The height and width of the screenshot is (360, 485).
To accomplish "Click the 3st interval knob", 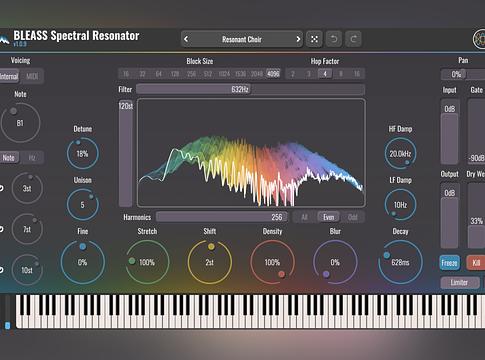I will (x=27, y=188).
